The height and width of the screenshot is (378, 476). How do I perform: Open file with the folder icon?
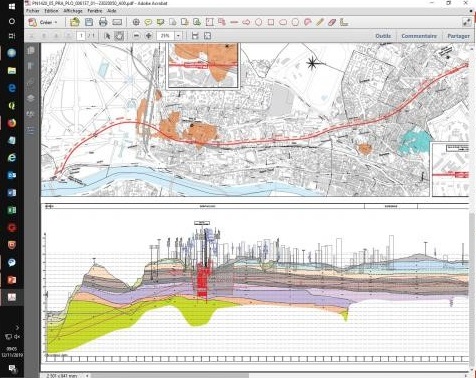point(75,22)
